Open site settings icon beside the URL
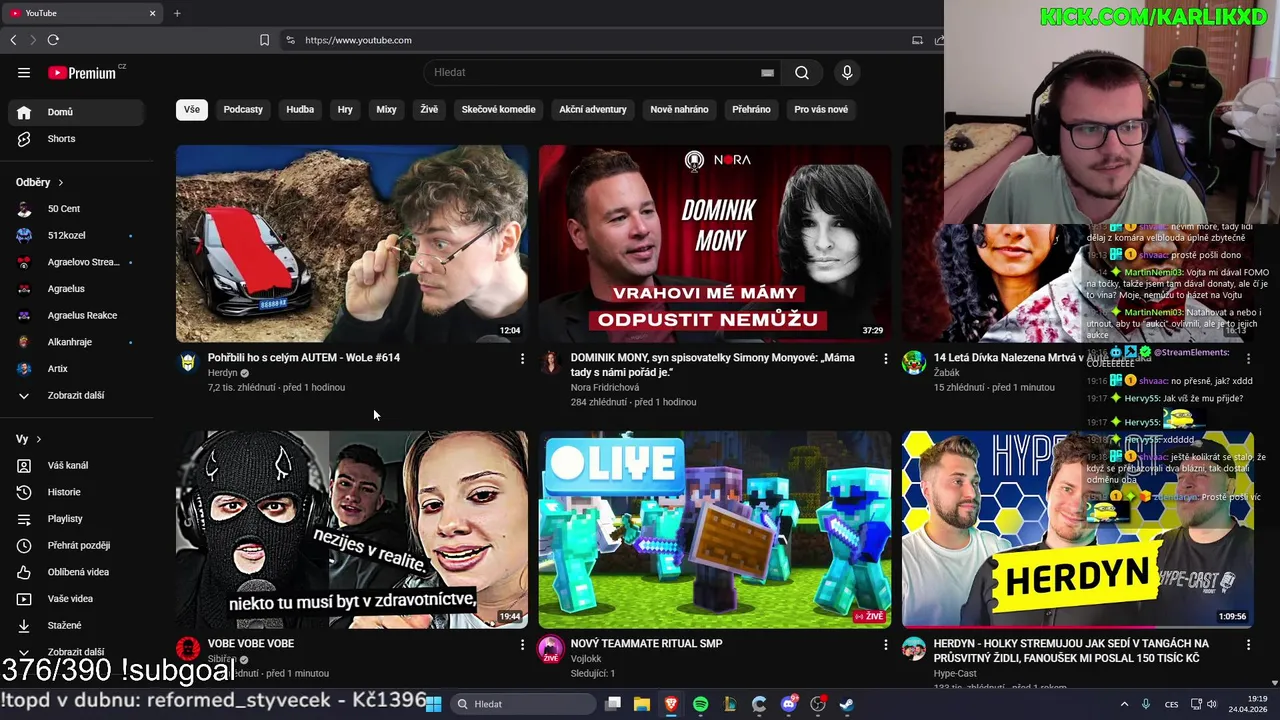 tap(290, 40)
